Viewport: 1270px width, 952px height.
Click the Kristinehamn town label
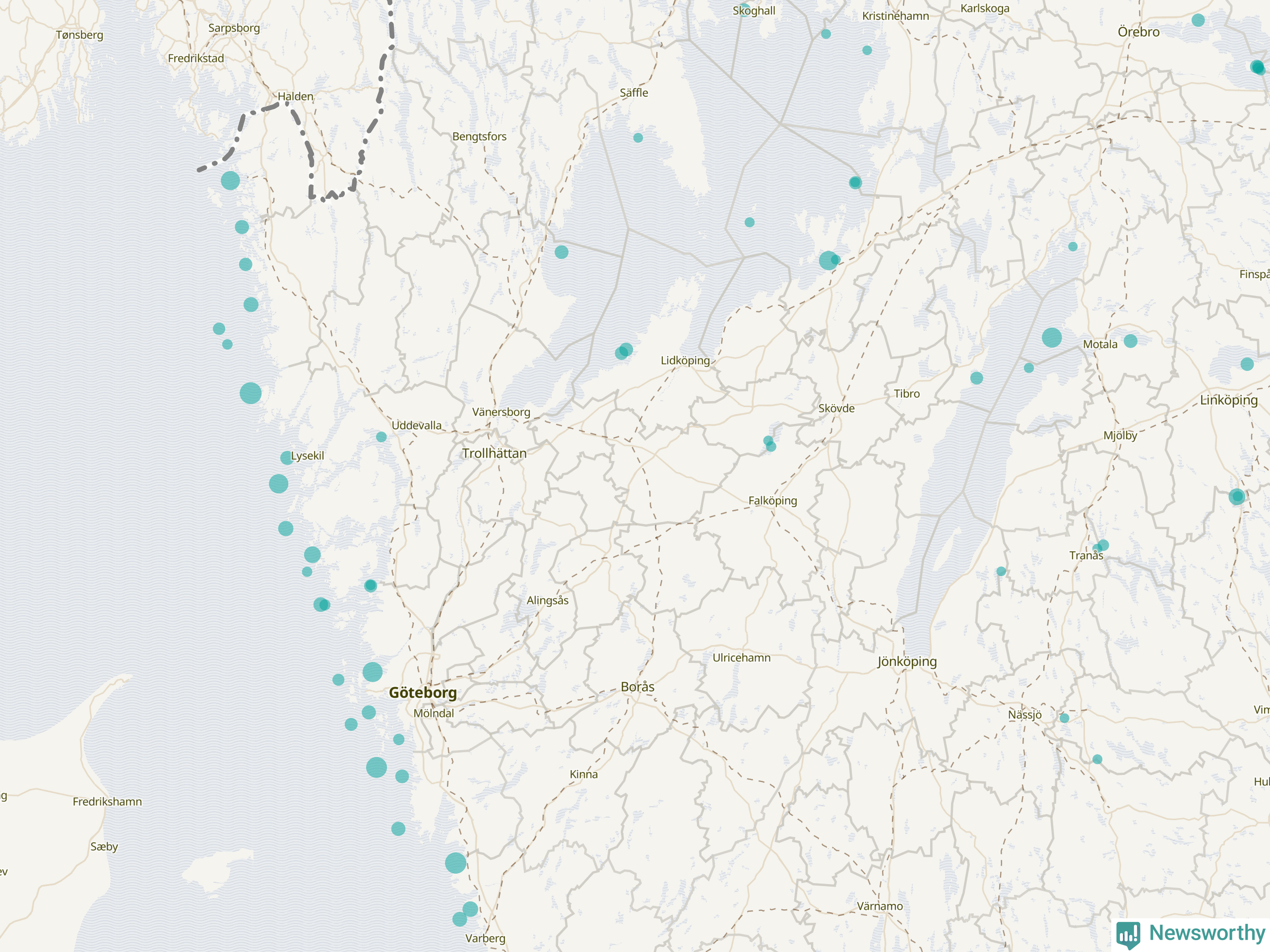[x=895, y=16]
